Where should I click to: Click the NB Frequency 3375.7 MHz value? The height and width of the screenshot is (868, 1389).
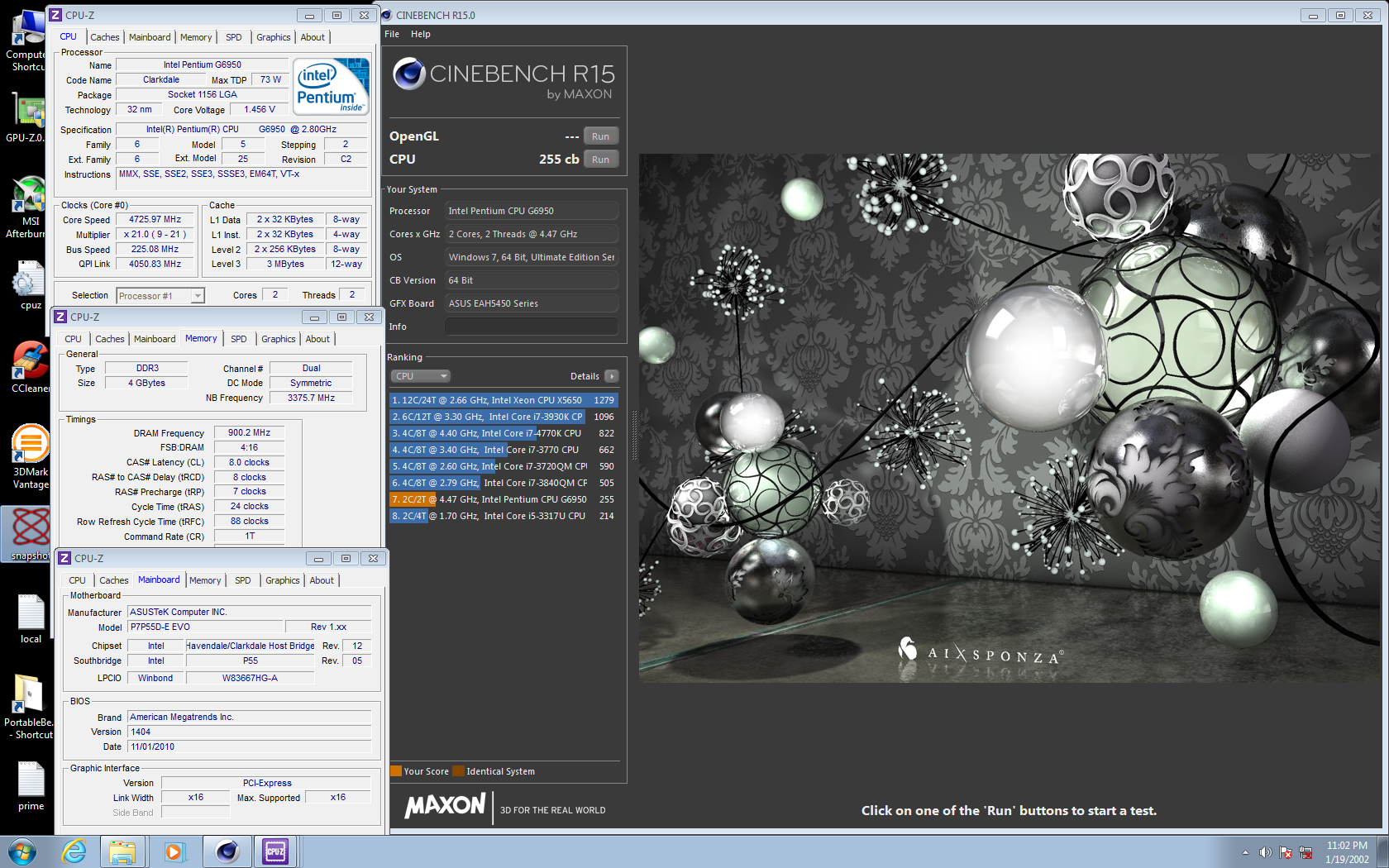pos(311,398)
